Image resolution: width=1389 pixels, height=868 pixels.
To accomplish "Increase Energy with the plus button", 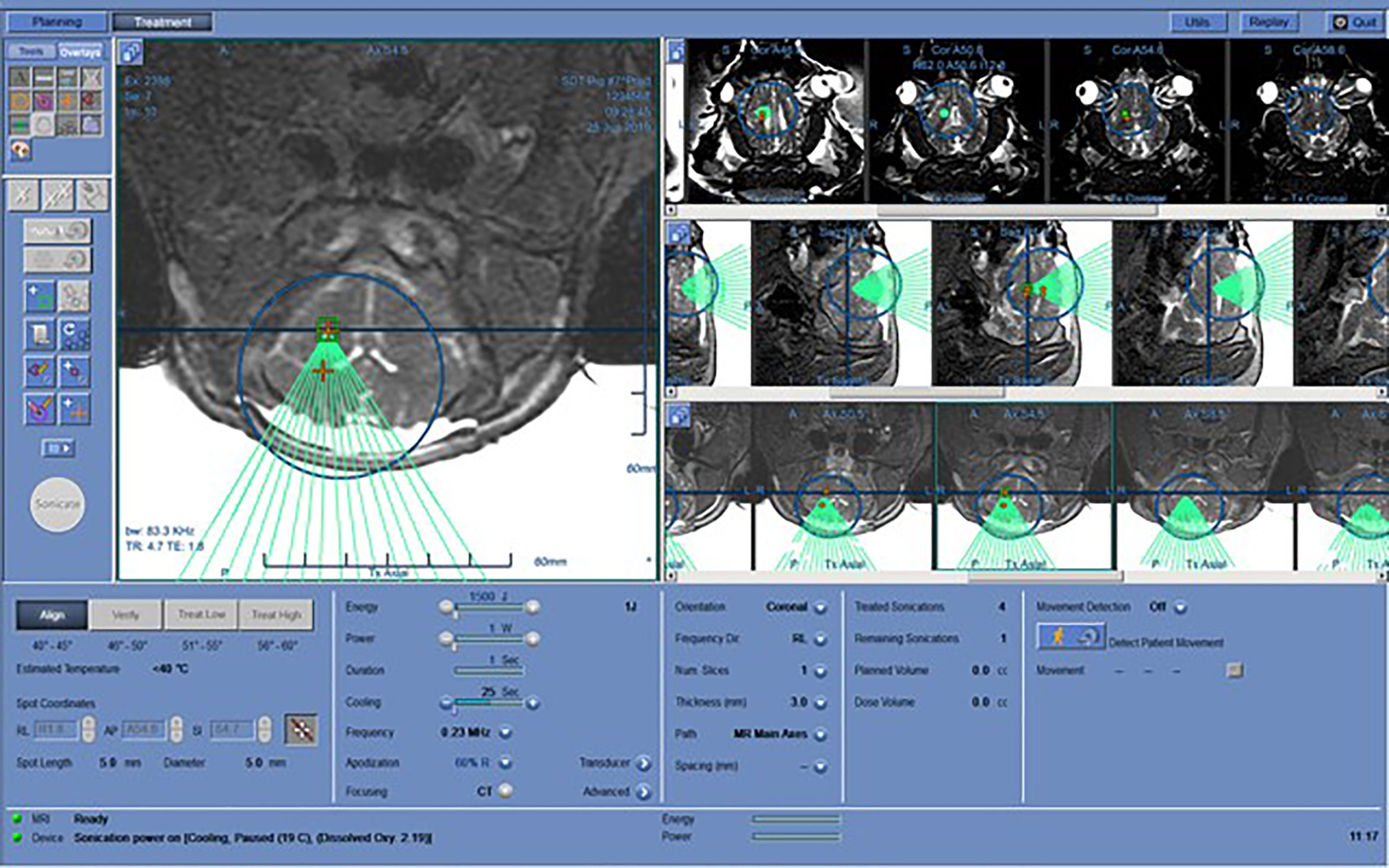I will point(532,607).
